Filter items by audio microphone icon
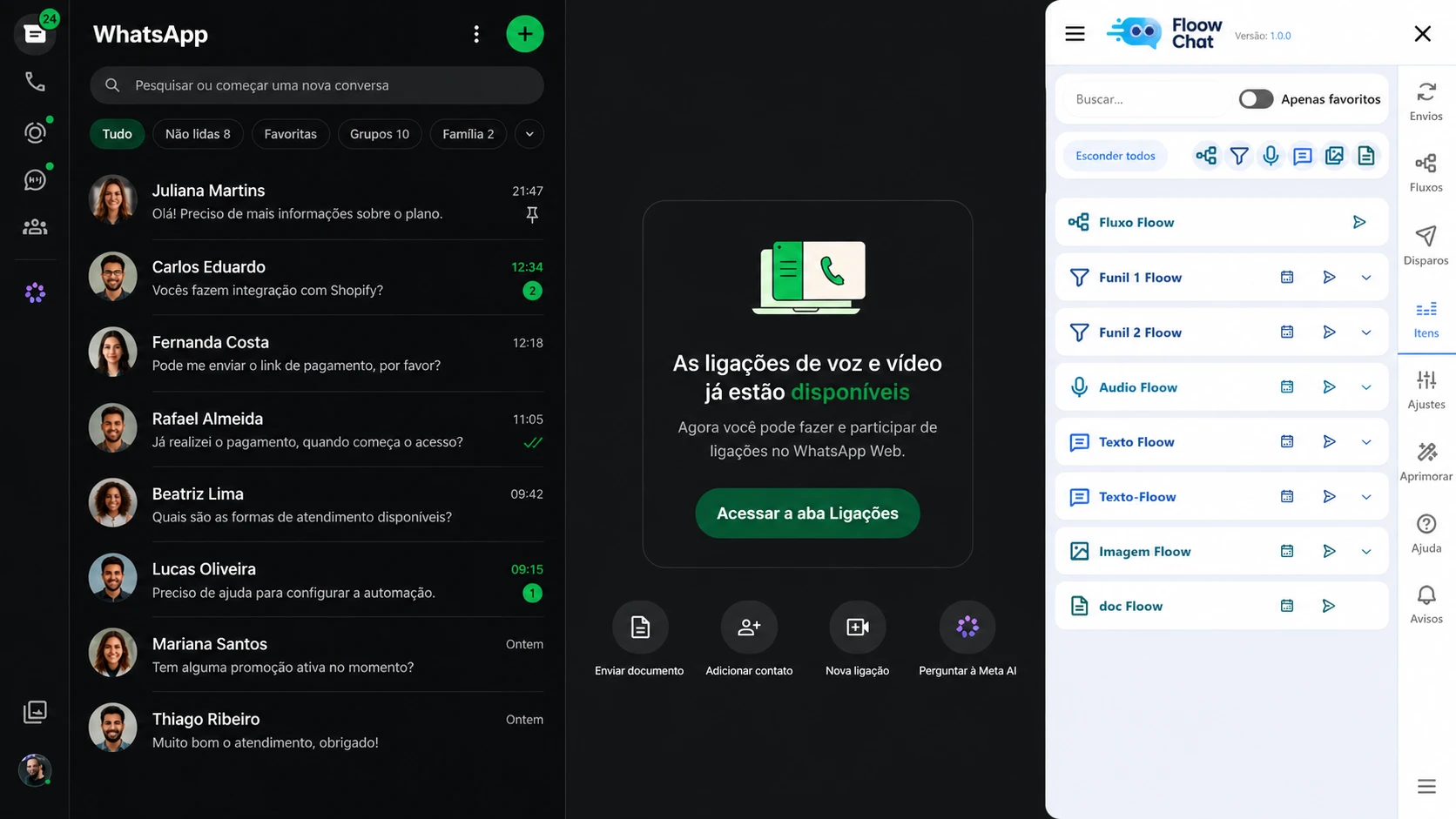The height and width of the screenshot is (819, 1456). 1271,156
